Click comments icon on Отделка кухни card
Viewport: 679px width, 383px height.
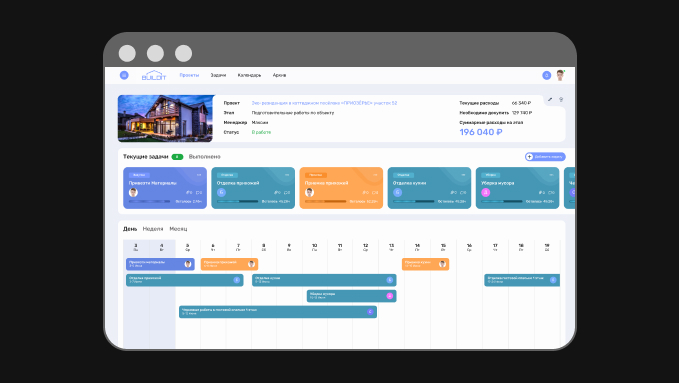(x=463, y=192)
